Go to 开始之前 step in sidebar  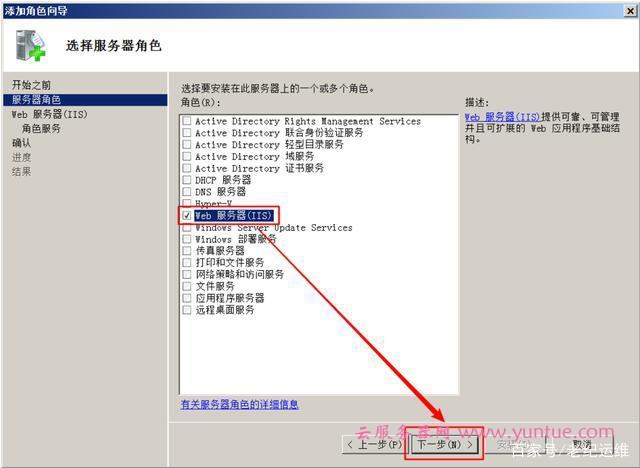tap(32, 85)
